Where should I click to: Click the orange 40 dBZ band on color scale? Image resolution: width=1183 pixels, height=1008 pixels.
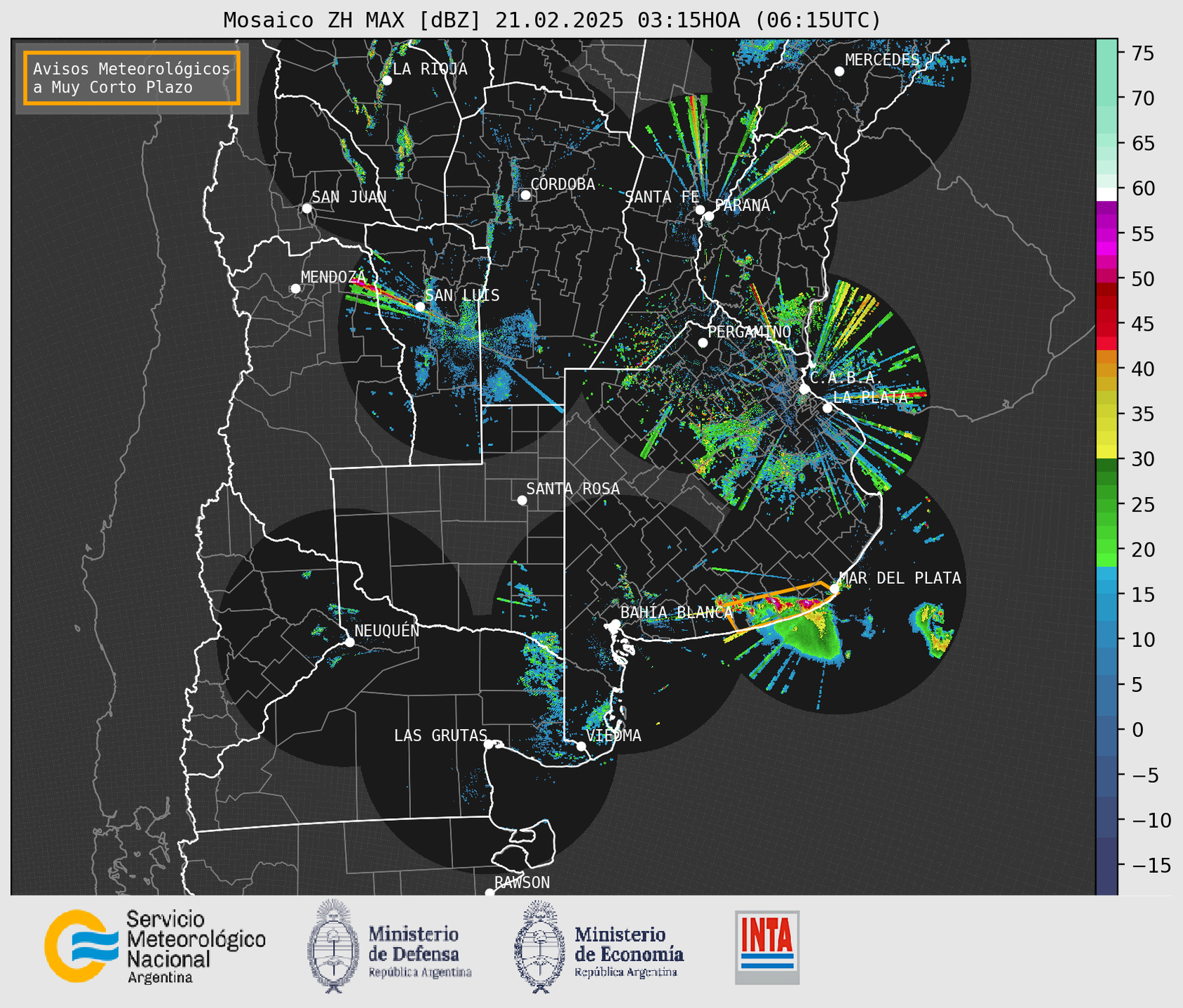coord(1107,369)
